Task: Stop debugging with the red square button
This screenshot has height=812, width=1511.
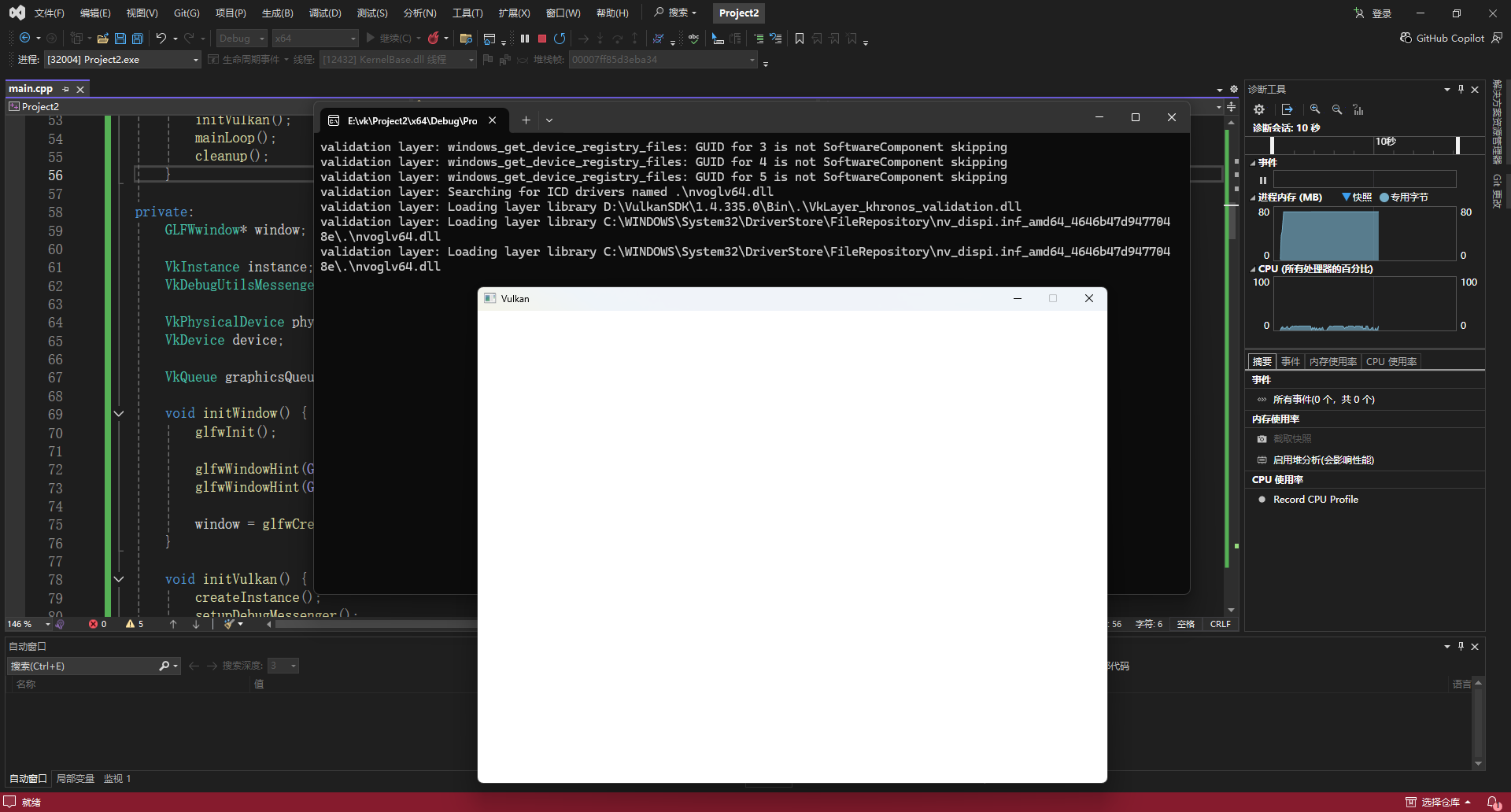Action: tap(542, 38)
